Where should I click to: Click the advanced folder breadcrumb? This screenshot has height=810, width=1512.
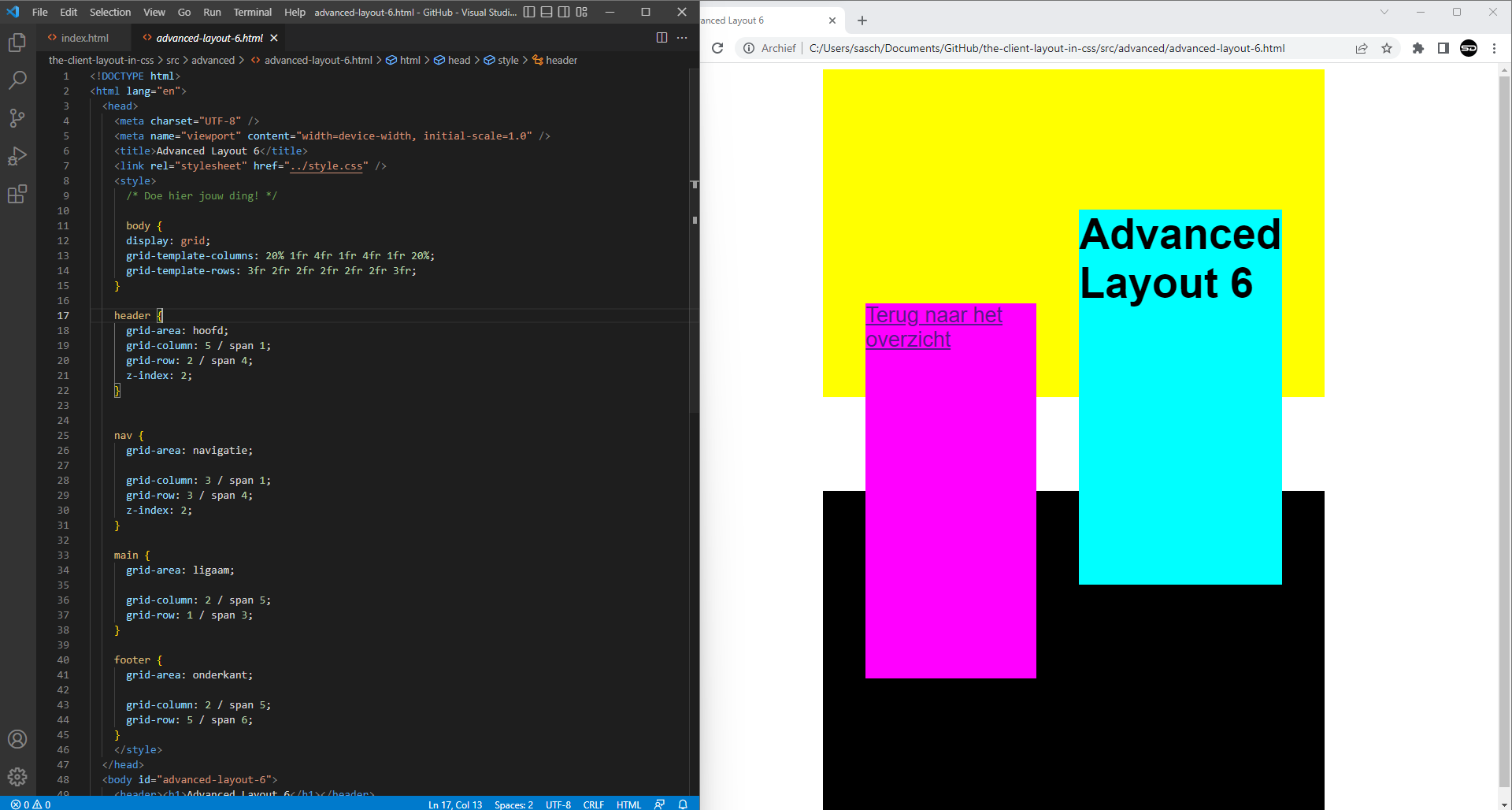pos(213,60)
